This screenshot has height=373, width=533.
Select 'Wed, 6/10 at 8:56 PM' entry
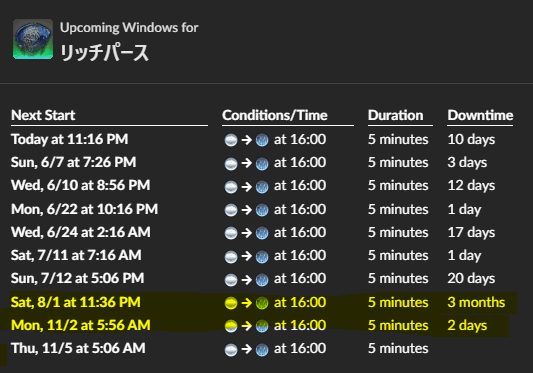pyautogui.click(x=81, y=185)
